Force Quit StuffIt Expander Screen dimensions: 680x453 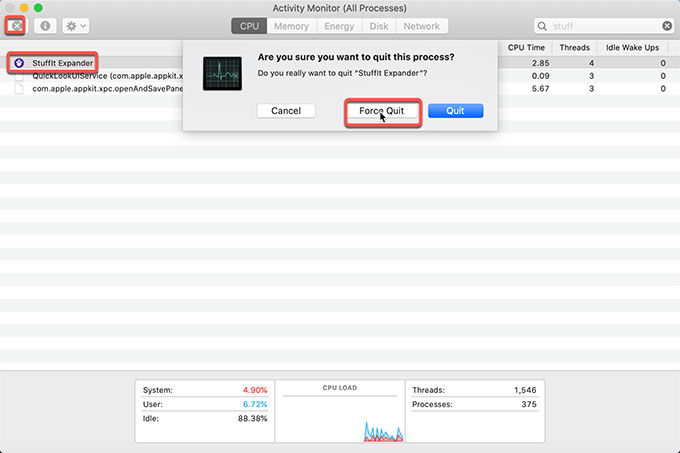pyautogui.click(x=381, y=111)
